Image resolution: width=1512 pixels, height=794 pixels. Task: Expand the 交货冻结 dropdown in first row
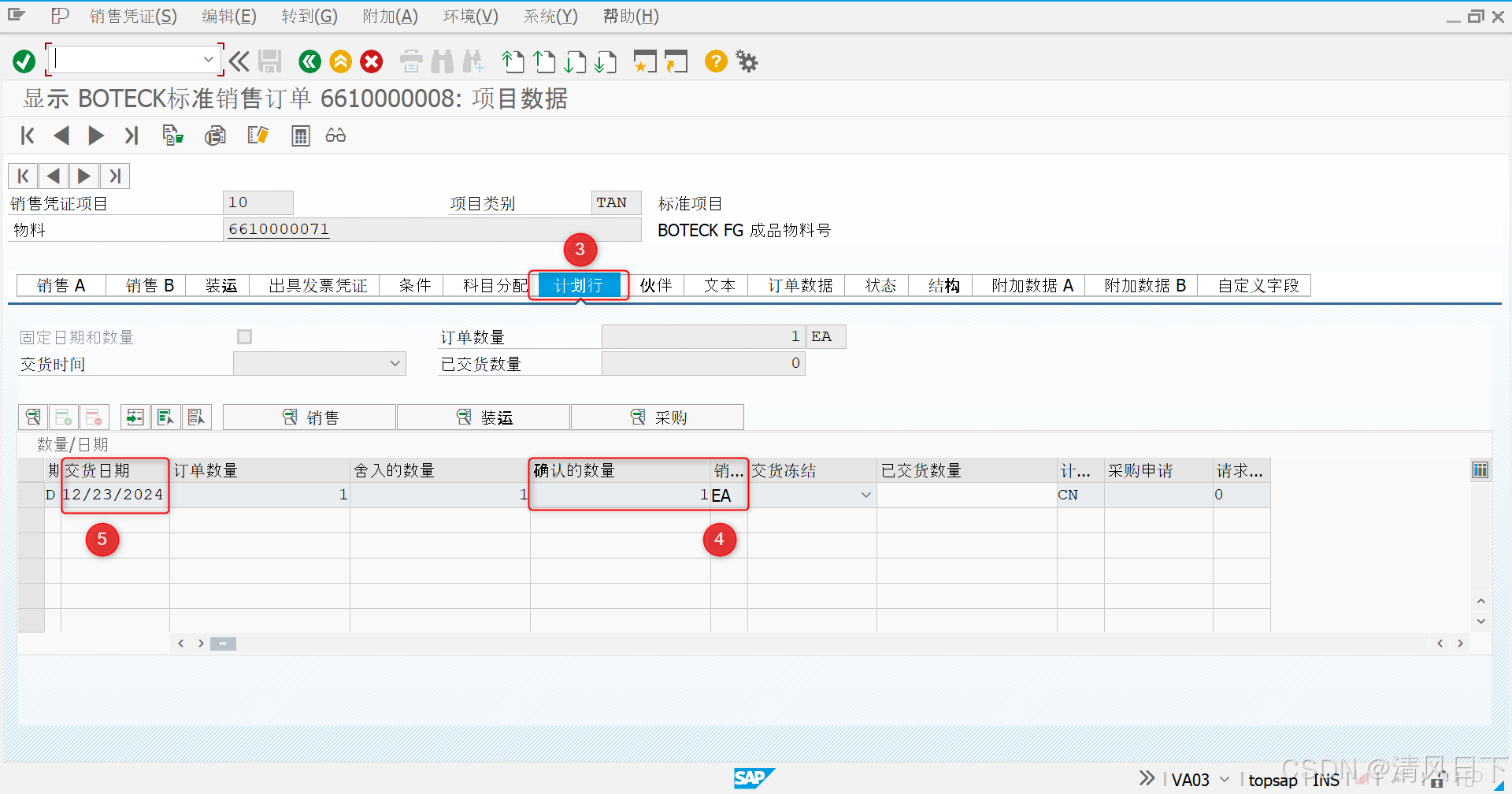[x=865, y=495]
